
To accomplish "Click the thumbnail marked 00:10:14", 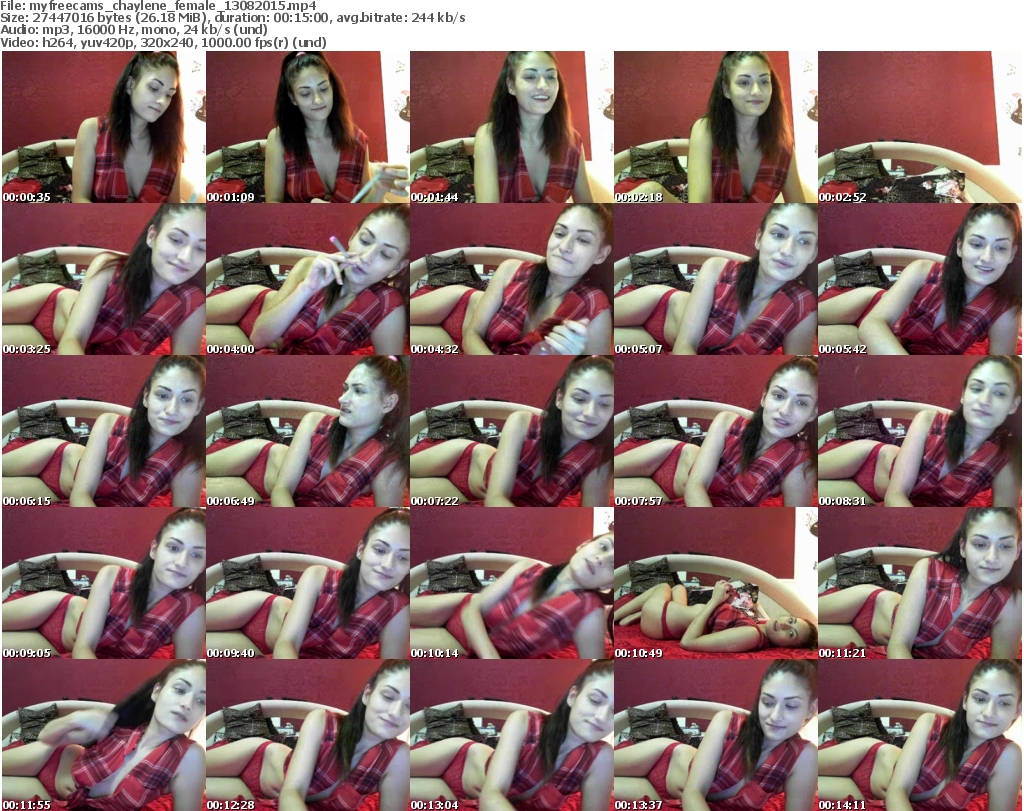I will (x=512, y=584).
